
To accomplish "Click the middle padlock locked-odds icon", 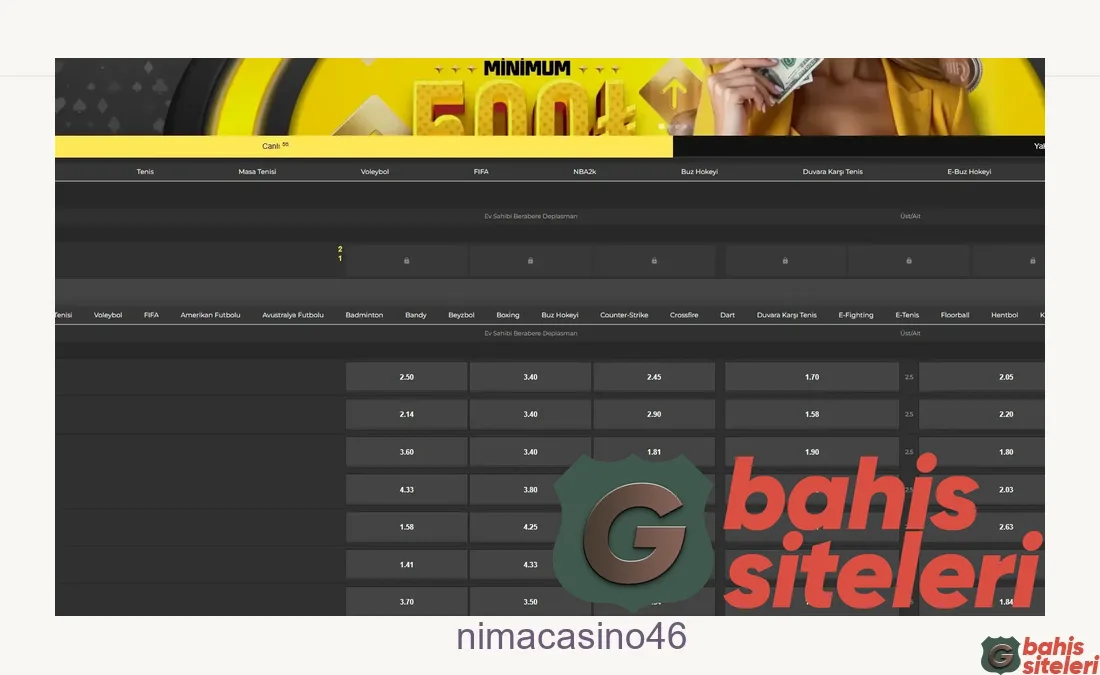I will [x=654, y=260].
